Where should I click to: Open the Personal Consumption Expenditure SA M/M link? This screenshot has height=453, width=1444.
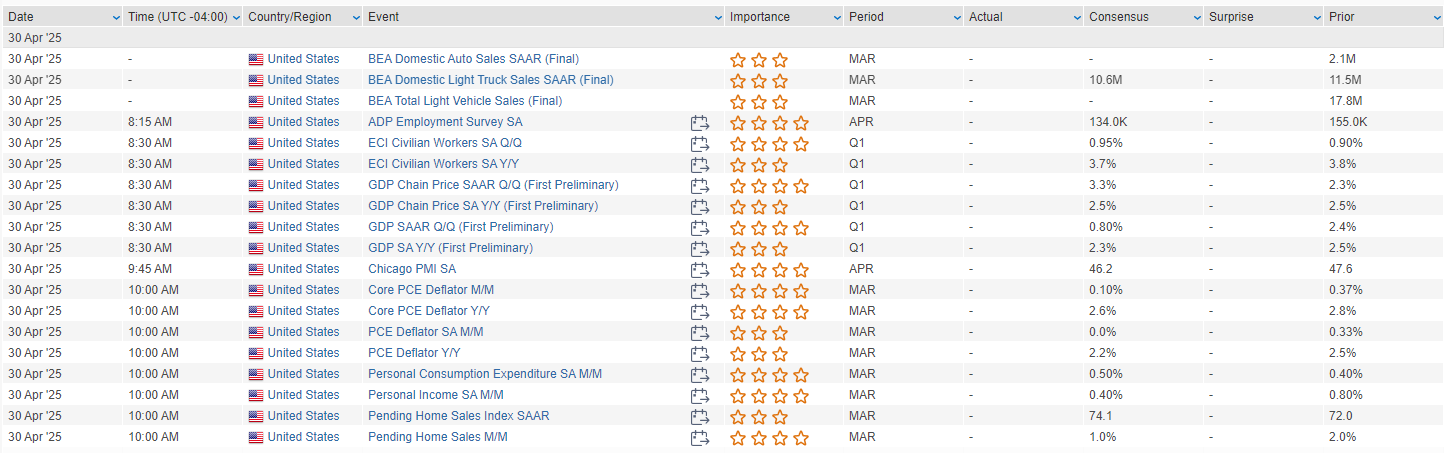coord(485,374)
